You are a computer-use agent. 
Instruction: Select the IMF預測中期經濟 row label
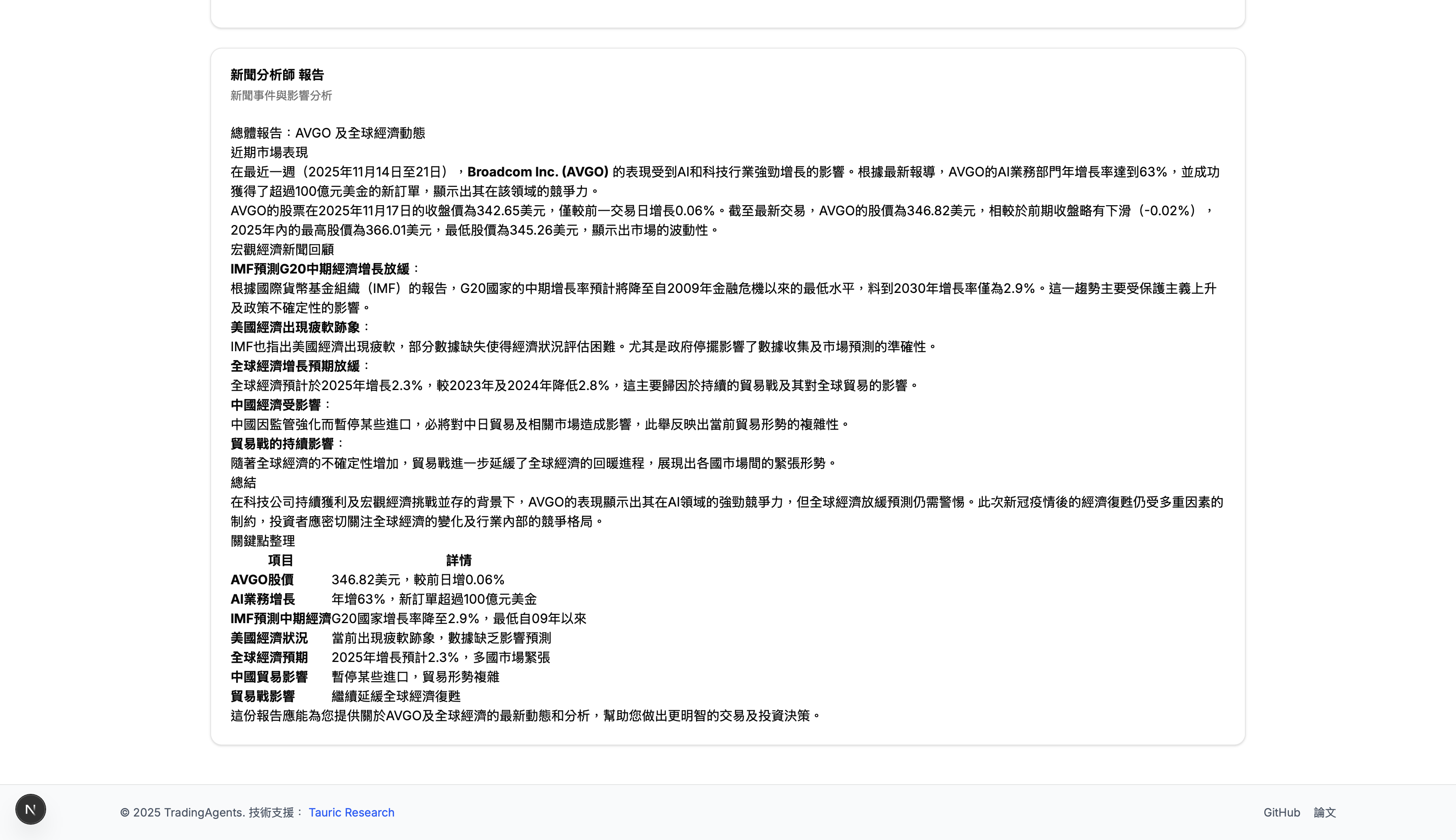[x=281, y=618]
